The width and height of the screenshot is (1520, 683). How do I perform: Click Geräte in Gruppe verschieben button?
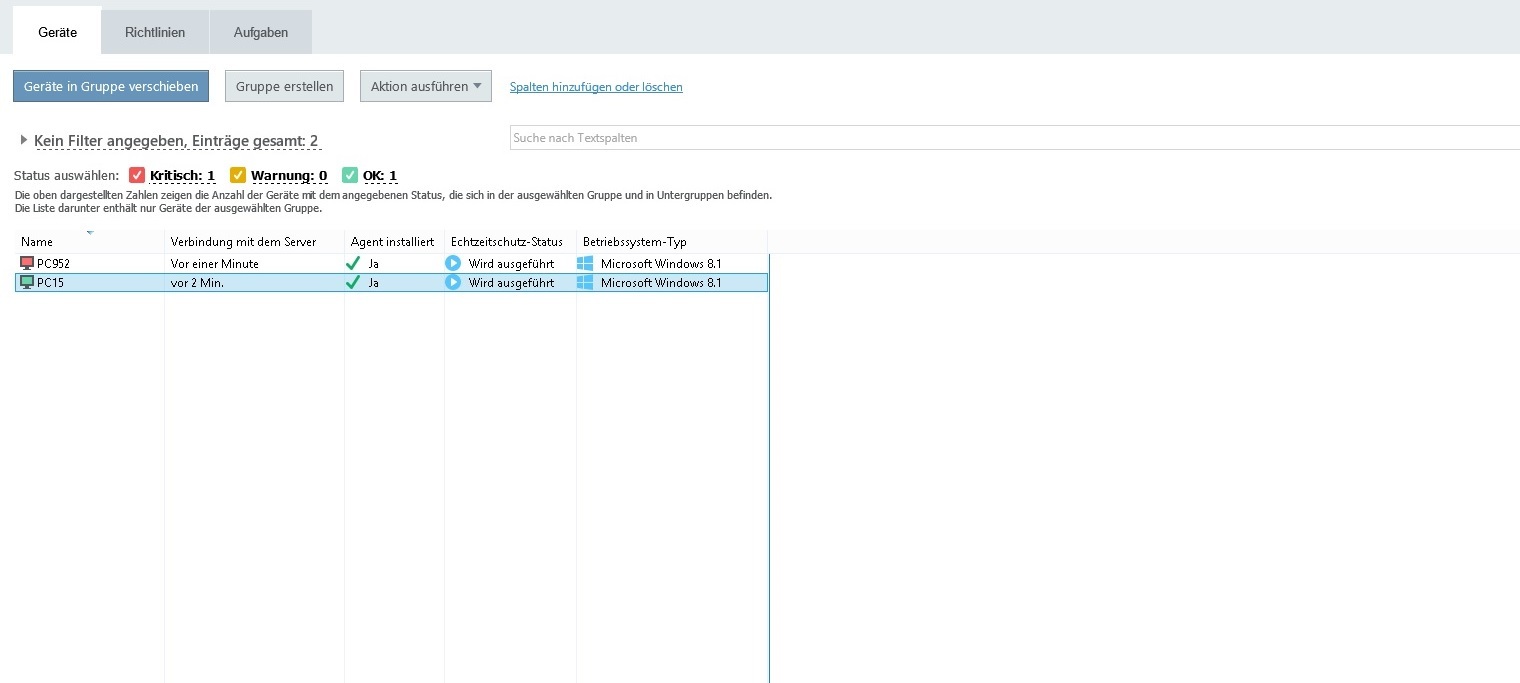click(111, 86)
